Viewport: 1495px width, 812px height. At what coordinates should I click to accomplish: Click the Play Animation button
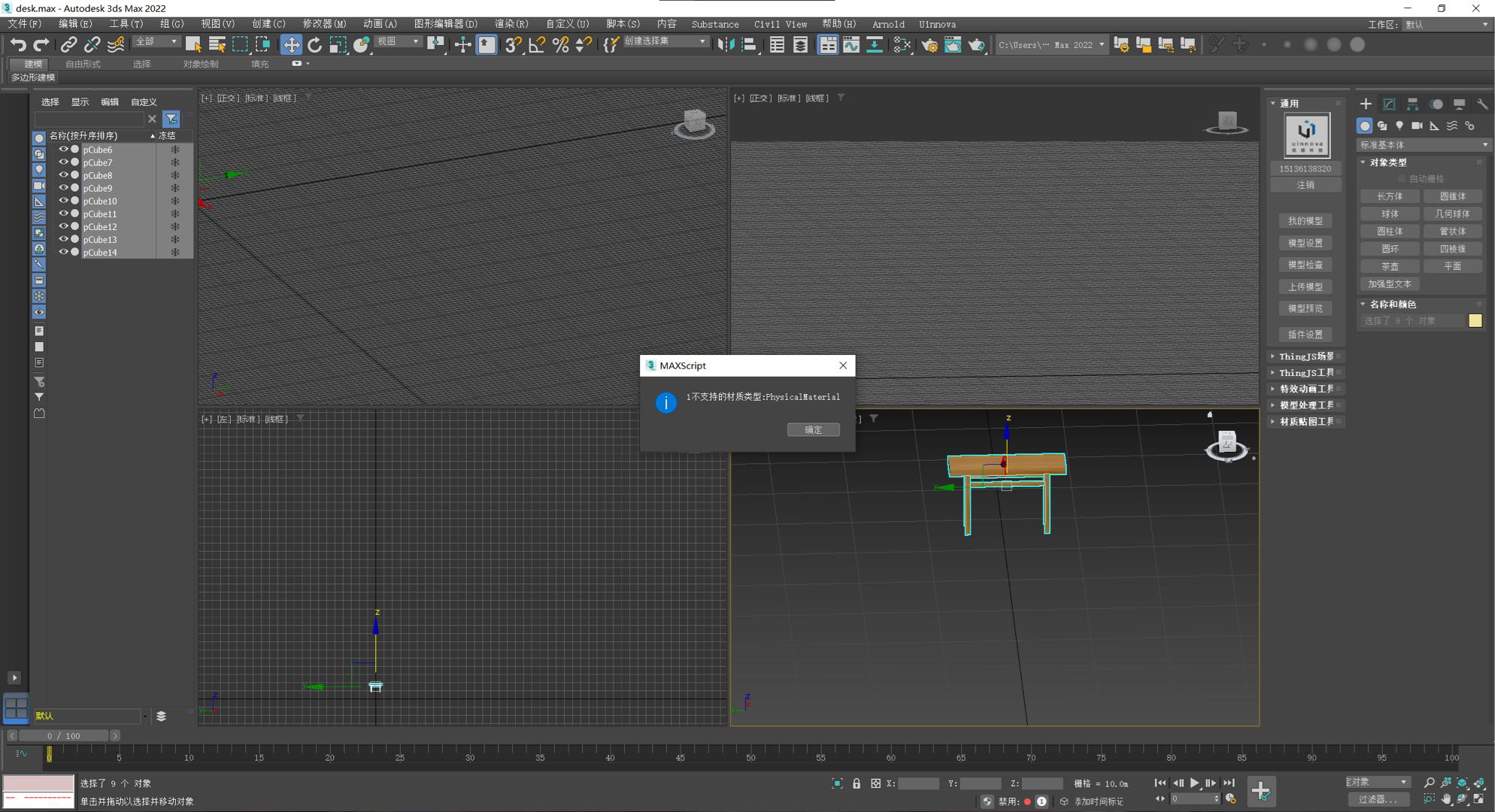(1194, 783)
